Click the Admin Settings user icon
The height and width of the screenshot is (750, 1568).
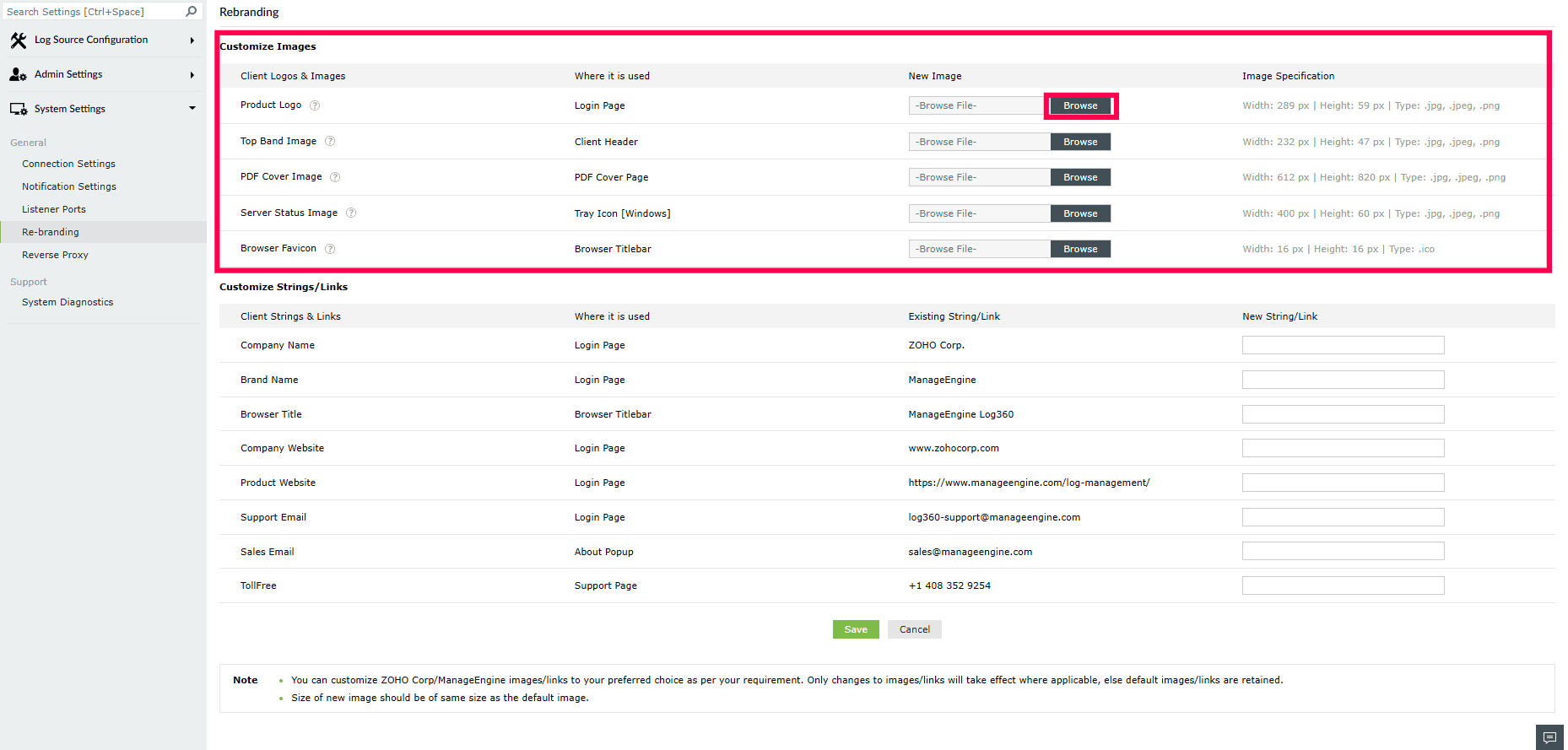point(18,74)
